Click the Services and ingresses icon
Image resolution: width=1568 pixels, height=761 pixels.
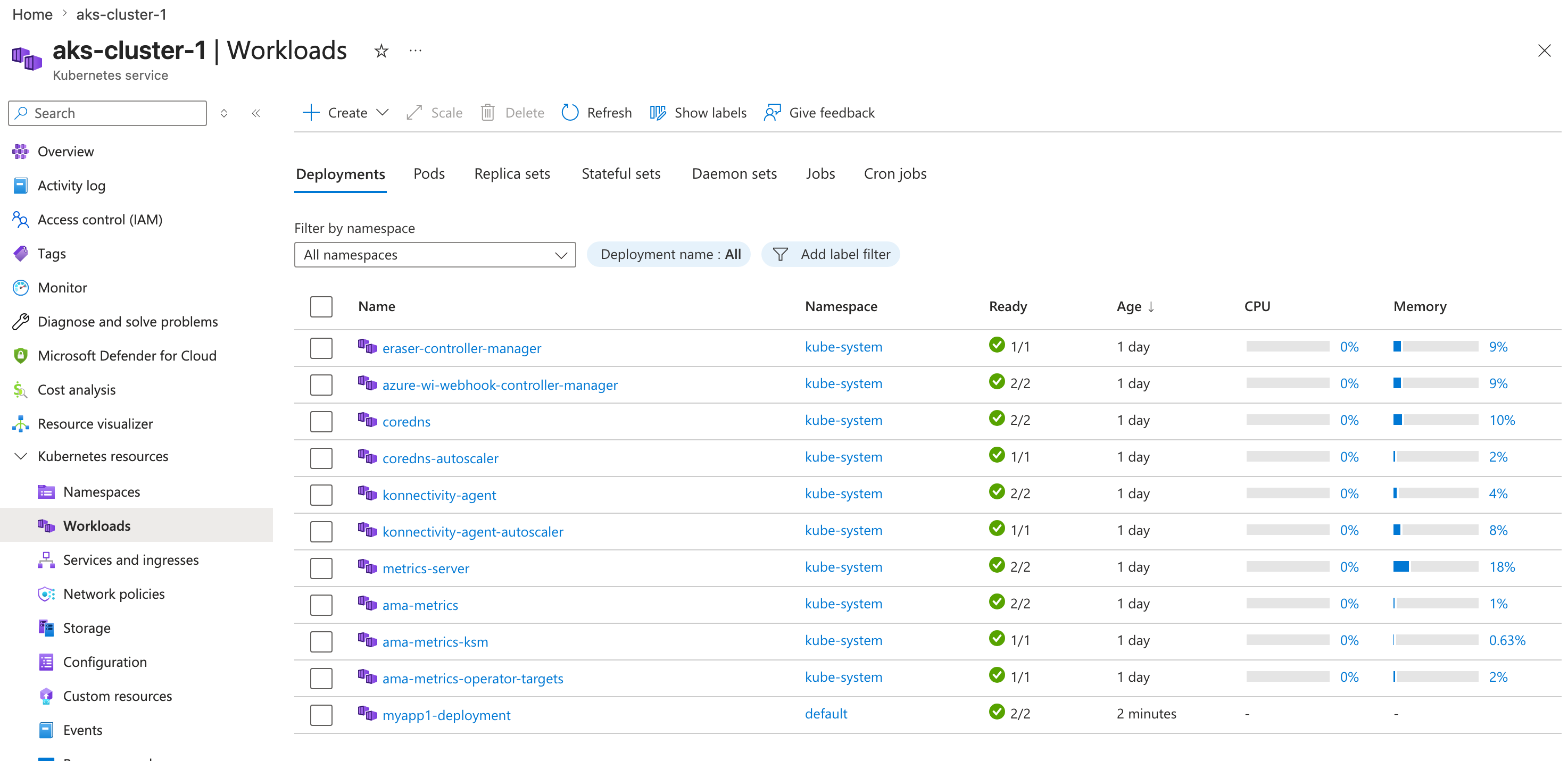point(46,559)
